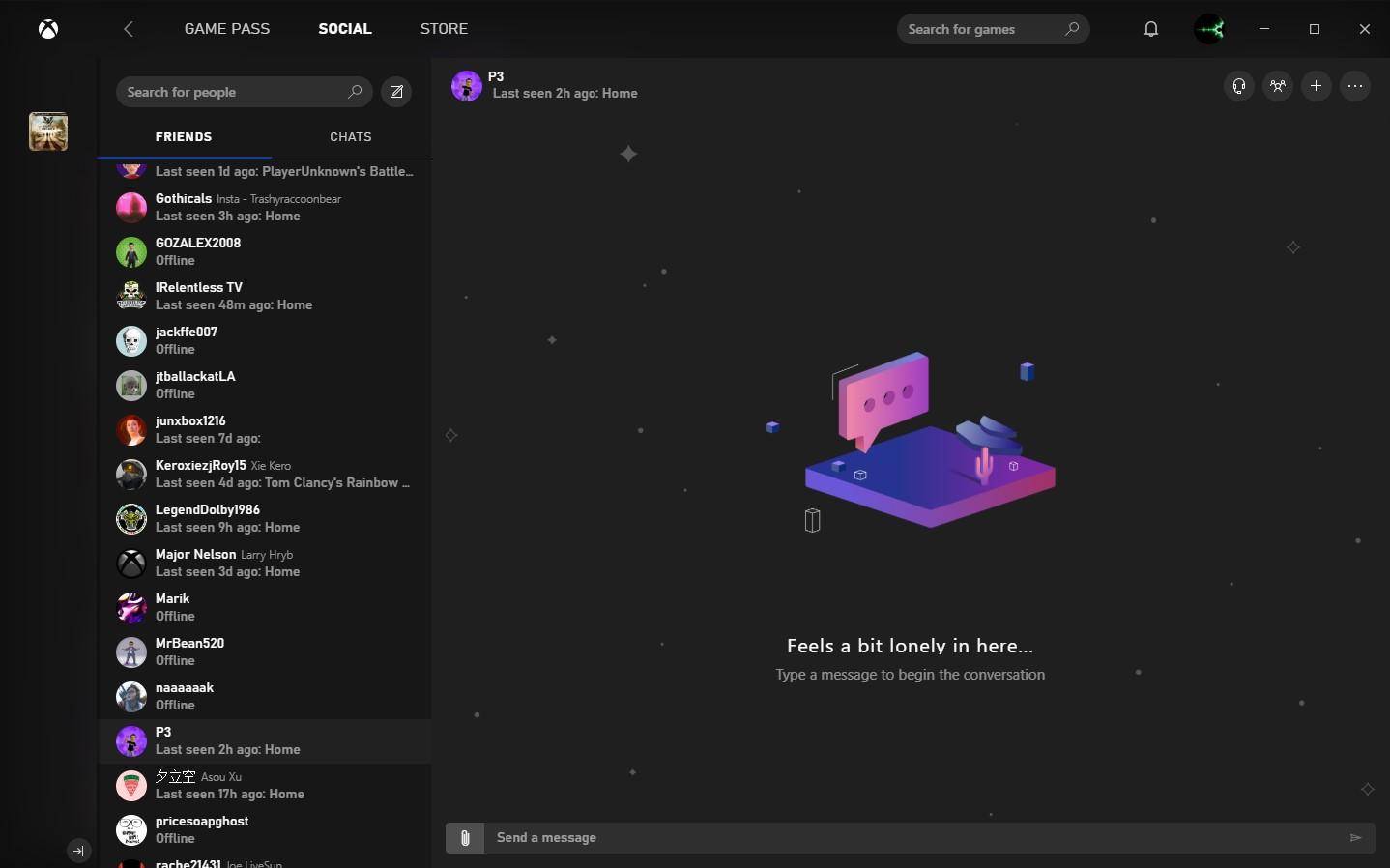Screen dimensions: 1390x868
Task: Open the SOCIAL tab
Action: click(x=345, y=29)
